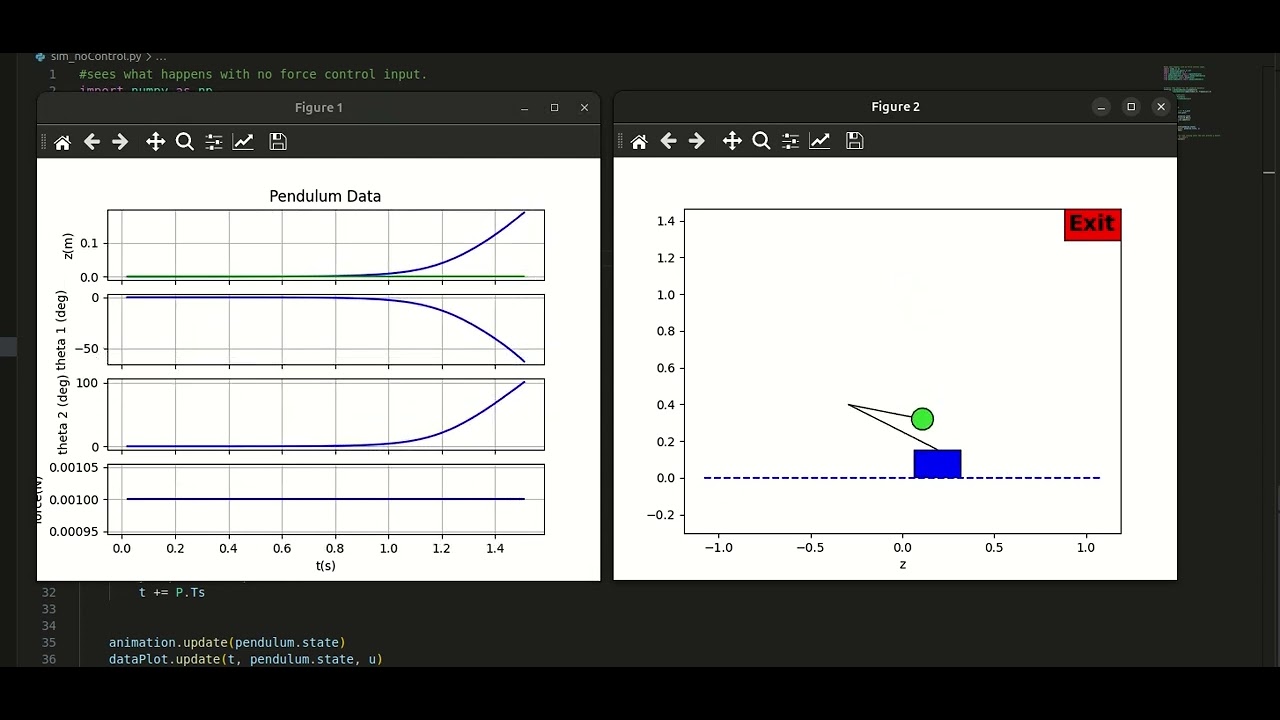Click the '#sees what happens' comment line
Image resolution: width=1280 pixels, height=720 pixels.
click(x=253, y=74)
